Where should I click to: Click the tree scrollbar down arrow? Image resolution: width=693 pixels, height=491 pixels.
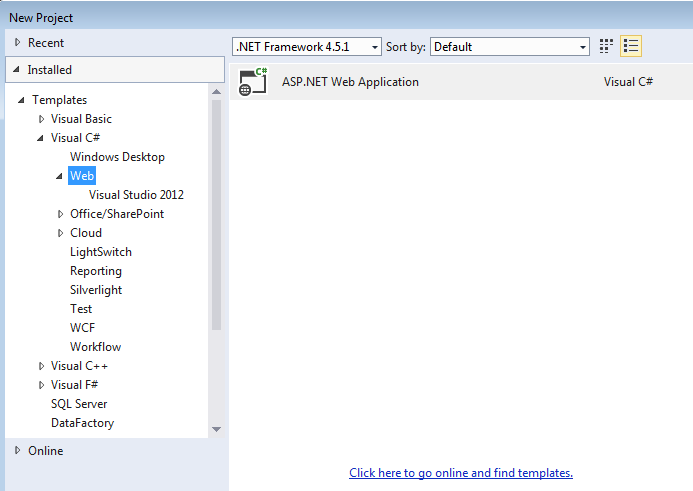216,429
